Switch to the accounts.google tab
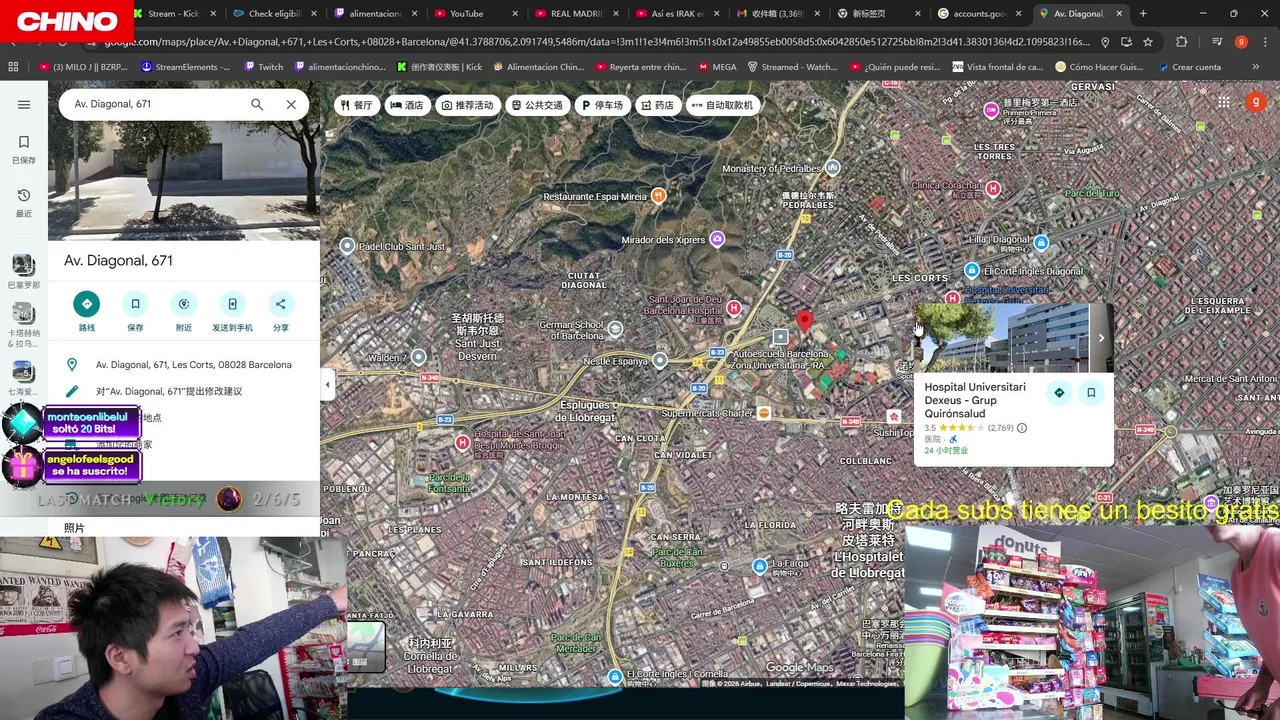 pos(980,14)
